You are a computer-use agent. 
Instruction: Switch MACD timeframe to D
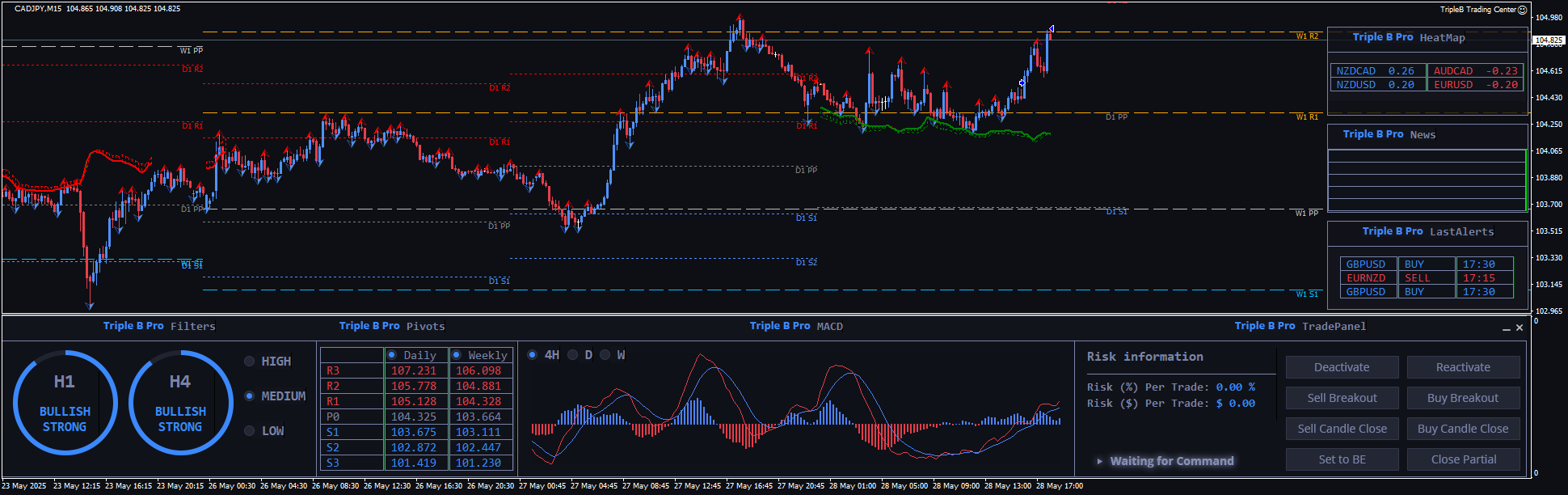coord(572,355)
